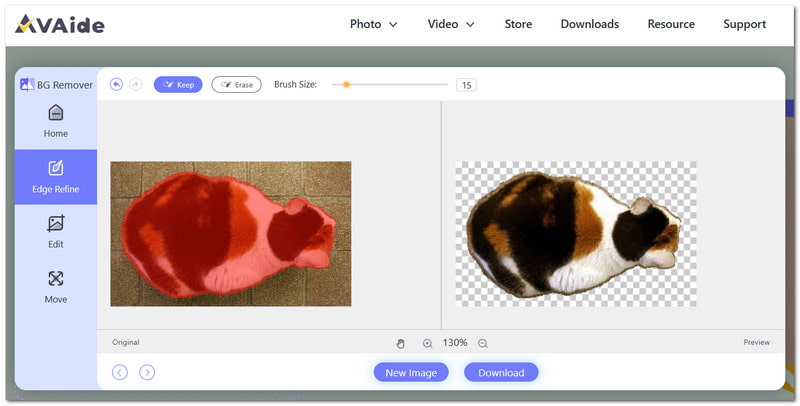Viewport: 800px width, 406px height.
Task: Open the Store menu item
Action: pyautogui.click(x=518, y=24)
